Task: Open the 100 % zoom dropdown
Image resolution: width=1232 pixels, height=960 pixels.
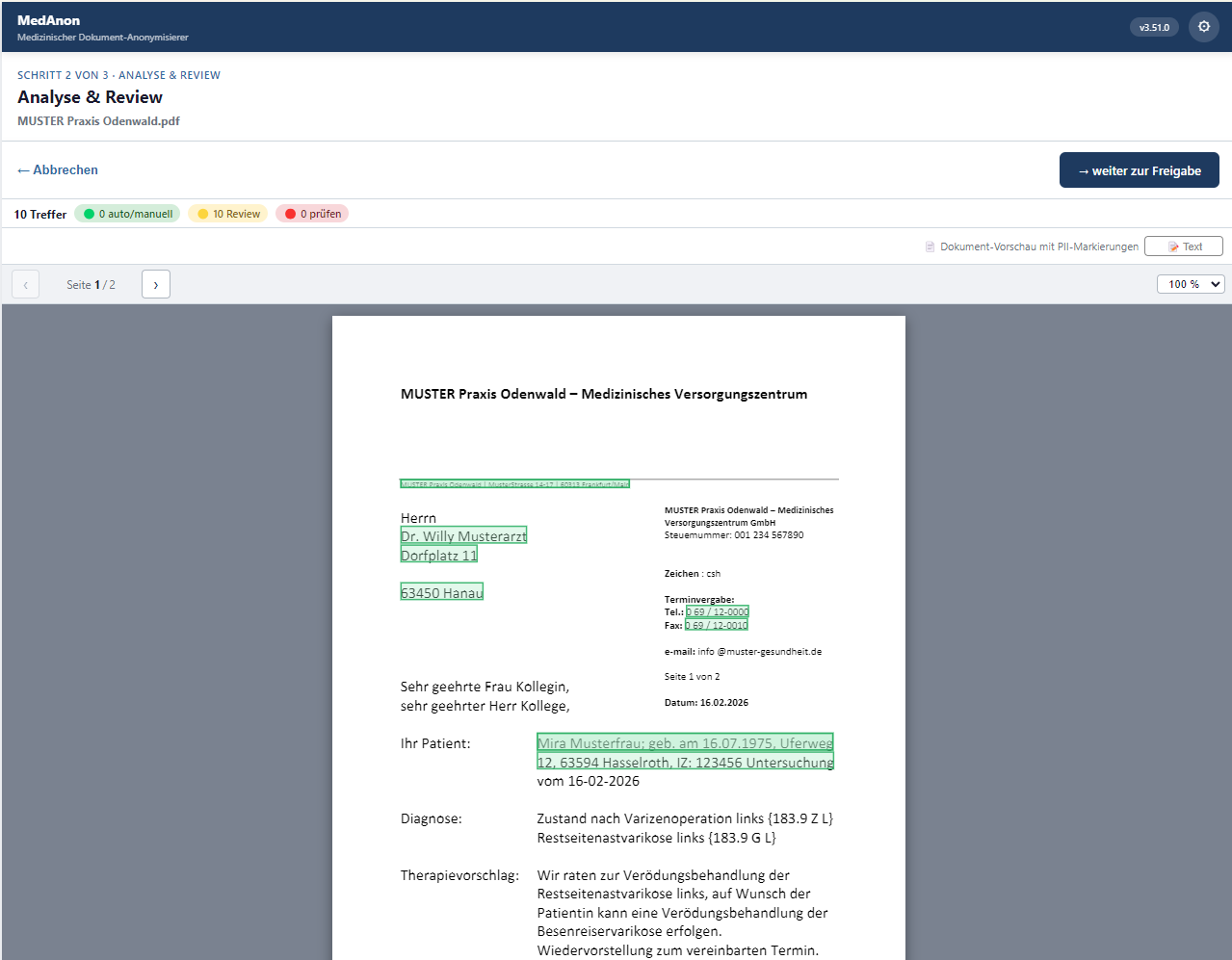Action: coord(1191,284)
